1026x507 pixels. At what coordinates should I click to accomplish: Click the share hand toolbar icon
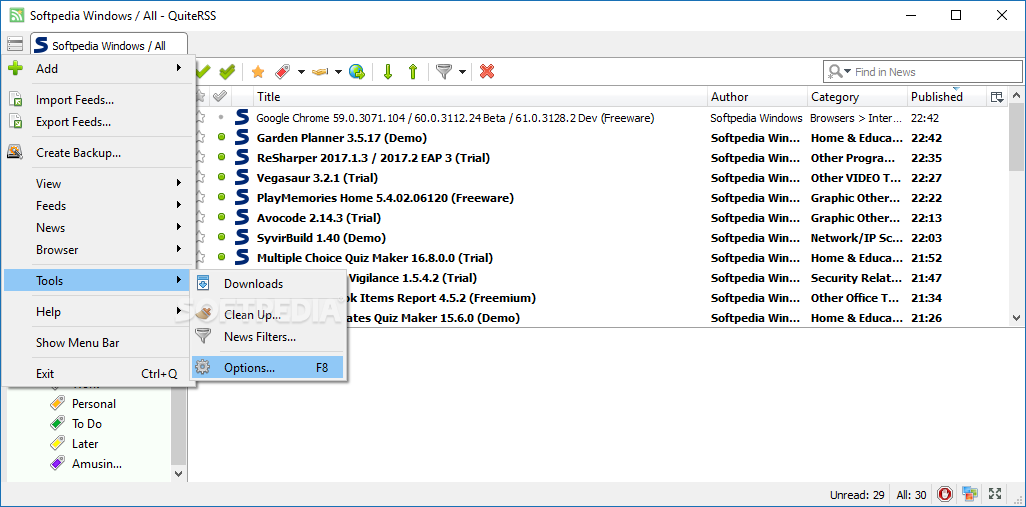[x=320, y=71]
